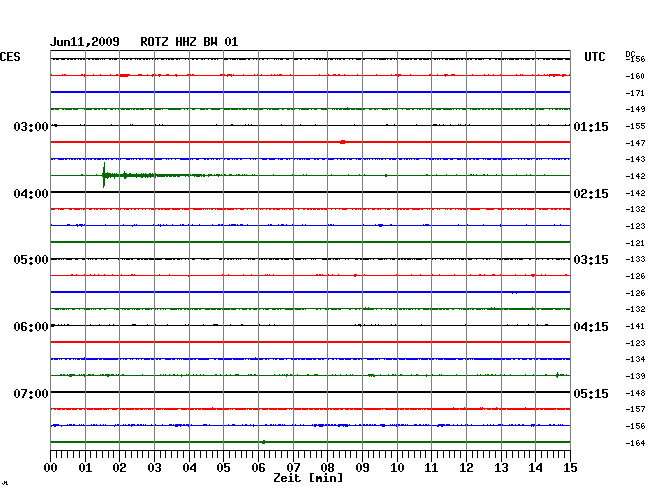
Task: Click the "04:15" UTC time label
Action: tap(591, 327)
